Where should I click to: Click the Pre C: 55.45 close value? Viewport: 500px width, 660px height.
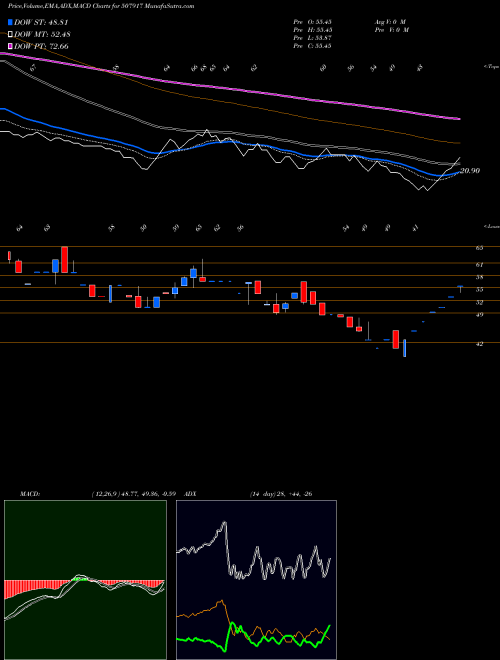(x=312, y=46)
